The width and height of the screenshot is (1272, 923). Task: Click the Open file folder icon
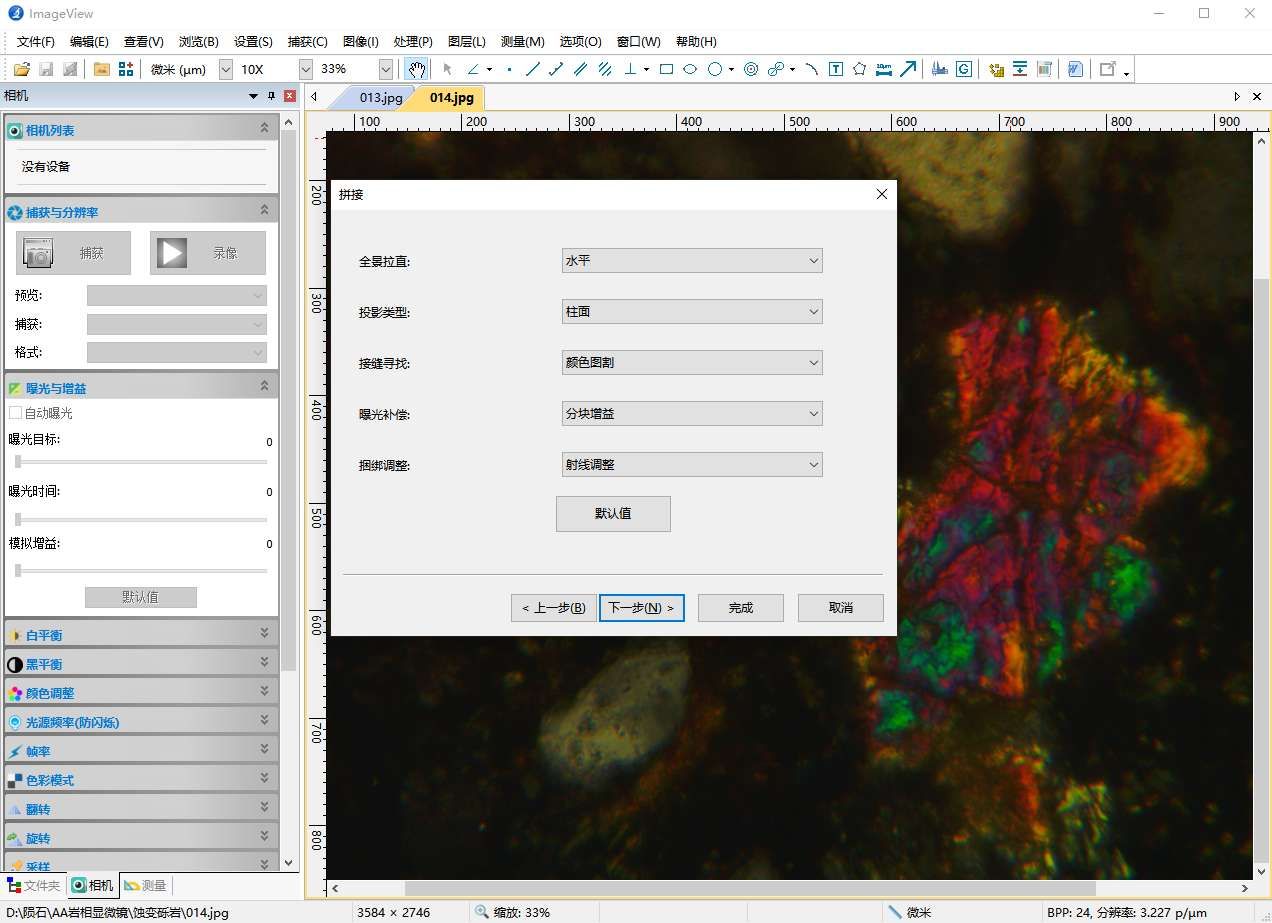(x=21, y=69)
